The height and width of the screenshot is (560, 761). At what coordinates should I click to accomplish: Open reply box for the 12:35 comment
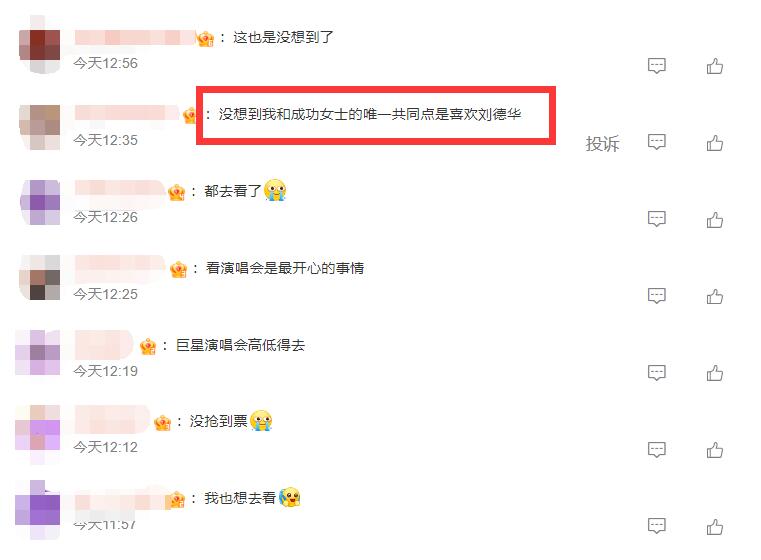coord(657,142)
